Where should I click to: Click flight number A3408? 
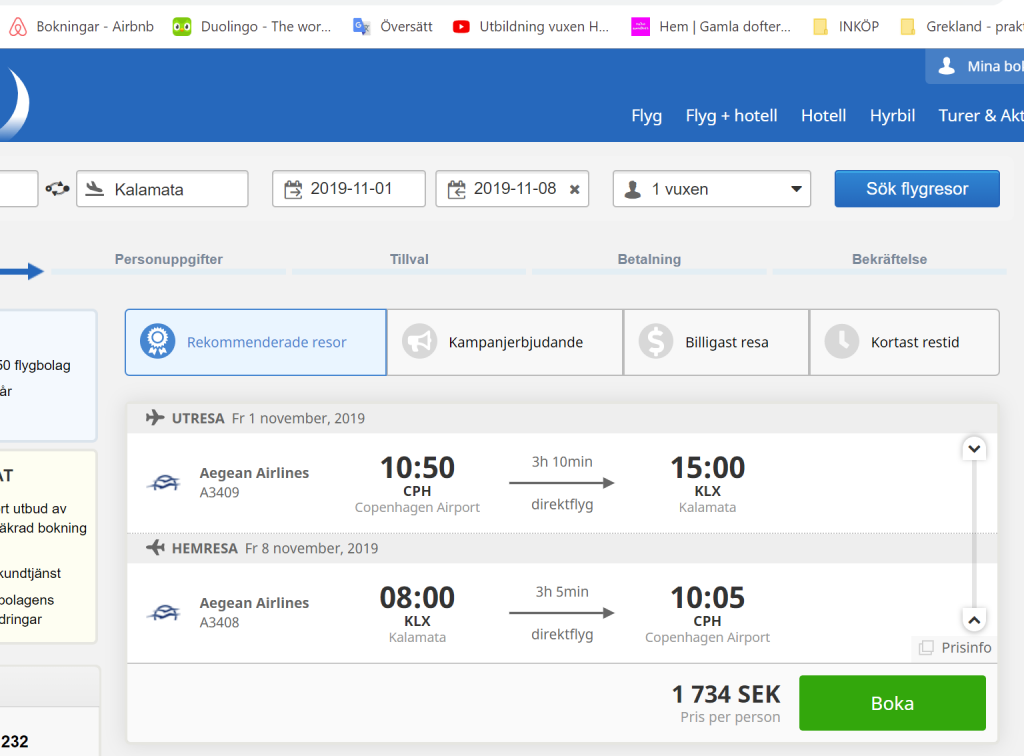(219, 622)
